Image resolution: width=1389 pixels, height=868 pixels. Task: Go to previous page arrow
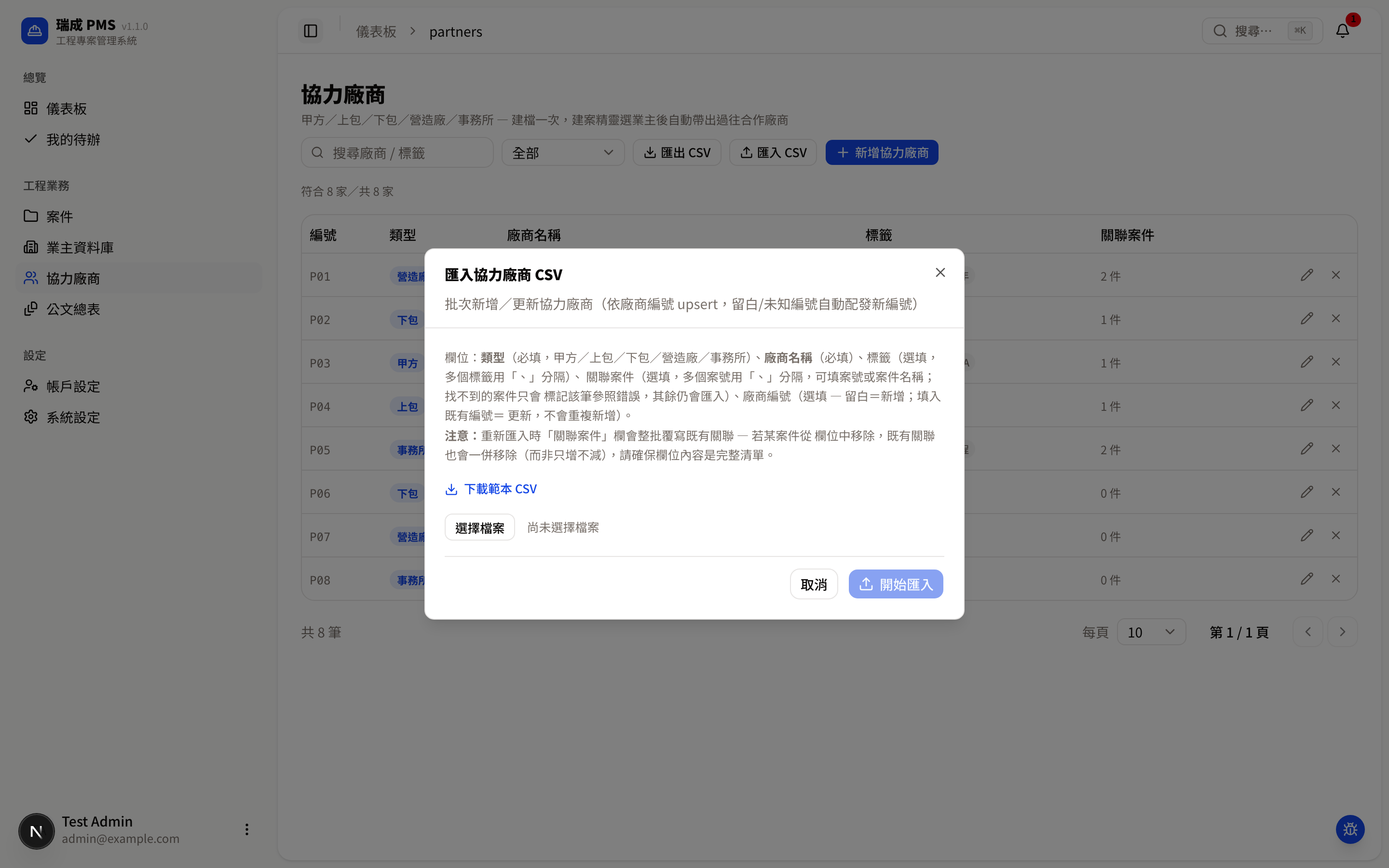[x=1308, y=632]
